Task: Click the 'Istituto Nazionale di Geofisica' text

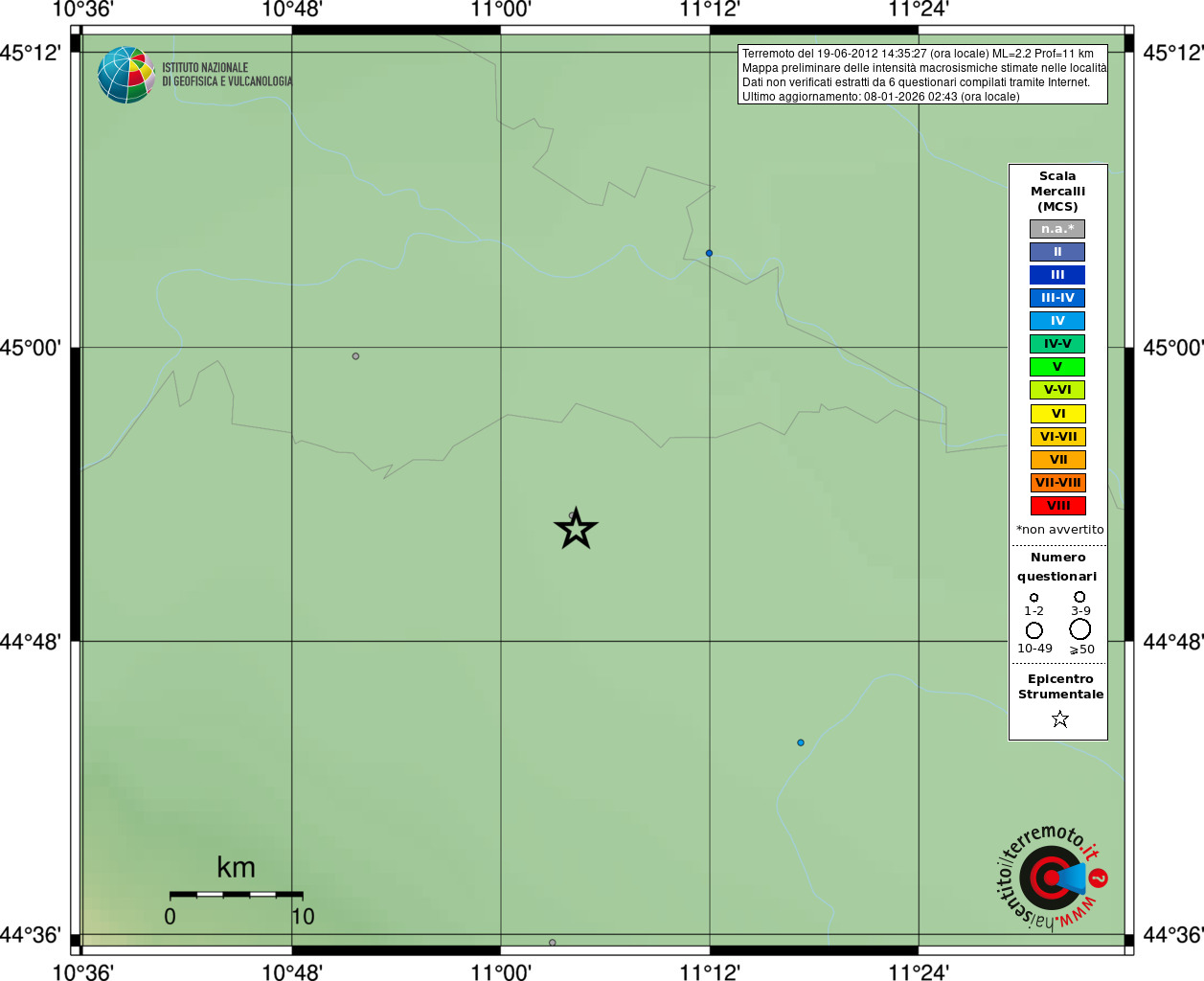Action: pos(227,75)
